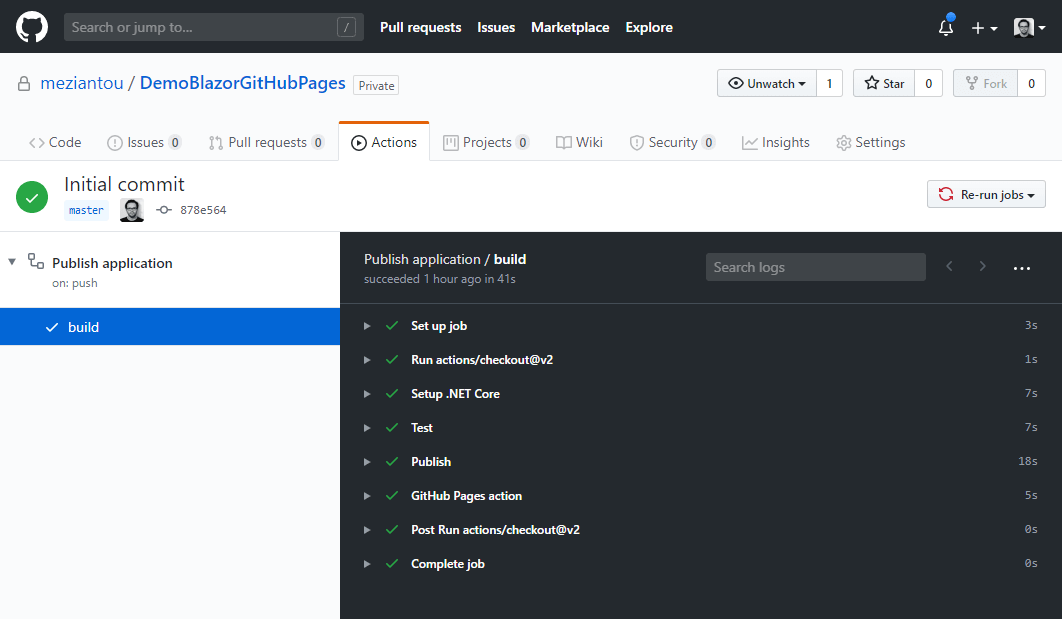This screenshot has width=1062, height=619.
Task: Collapse the Publish application workflow
Action: pyautogui.click(x=12, y=262)
